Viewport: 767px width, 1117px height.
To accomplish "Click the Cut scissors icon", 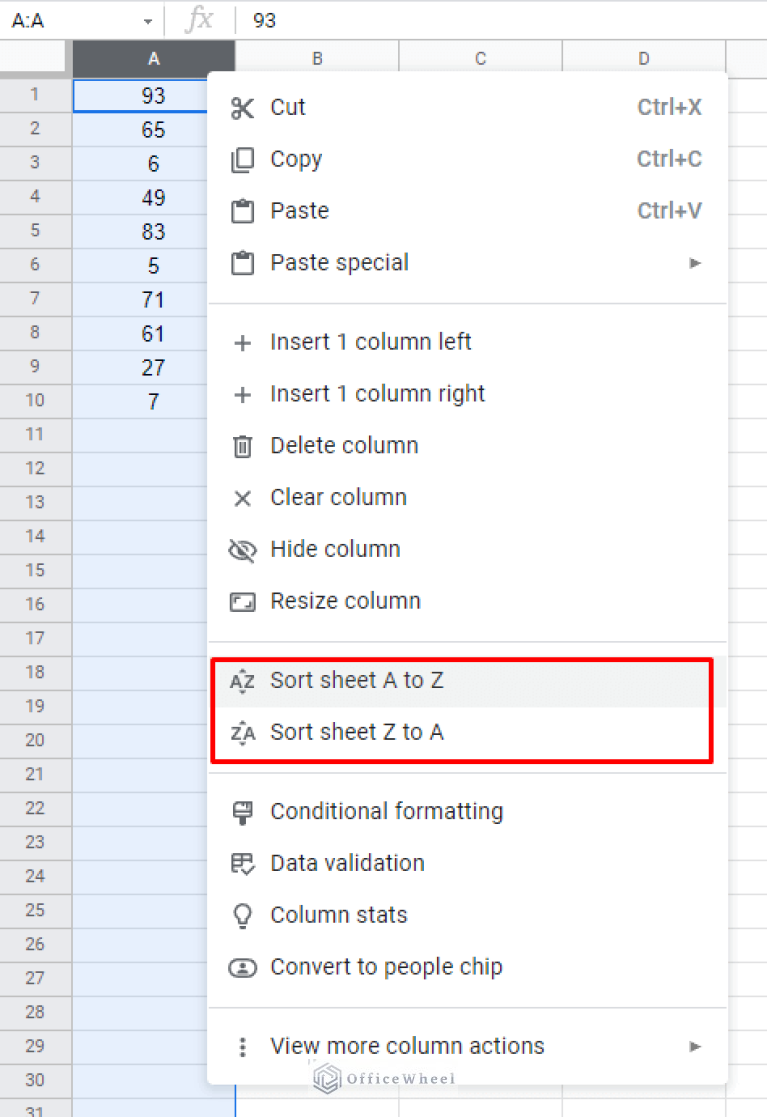I will coord(242,108).
